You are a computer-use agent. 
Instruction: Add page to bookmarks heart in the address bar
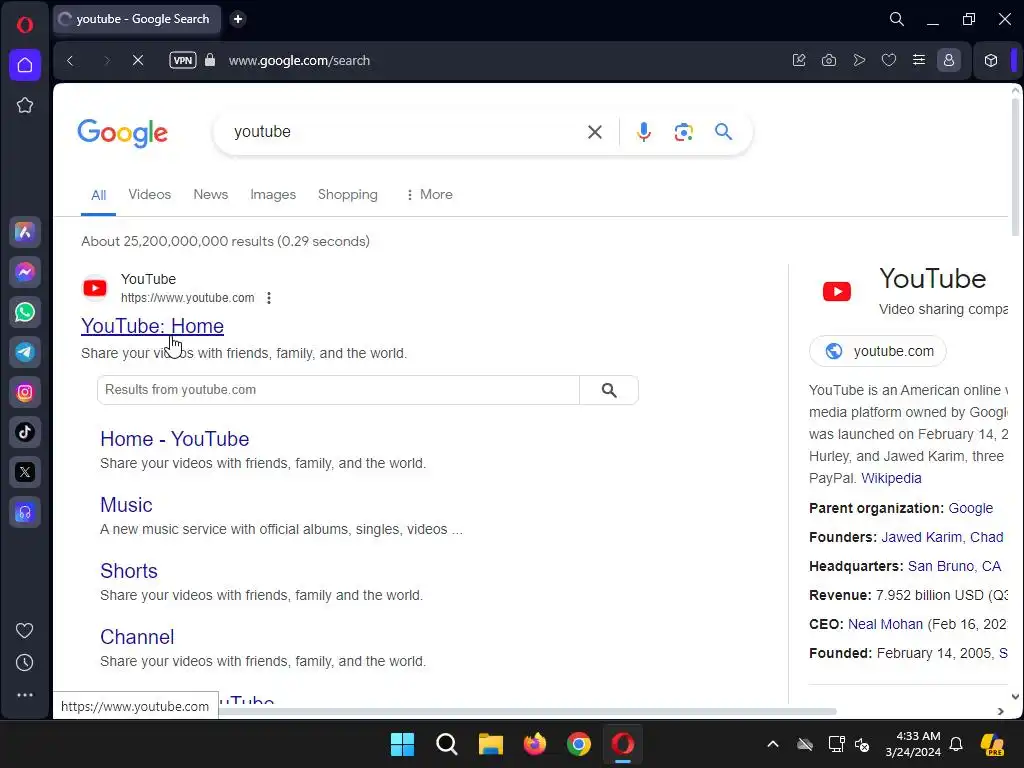(889, 60)
